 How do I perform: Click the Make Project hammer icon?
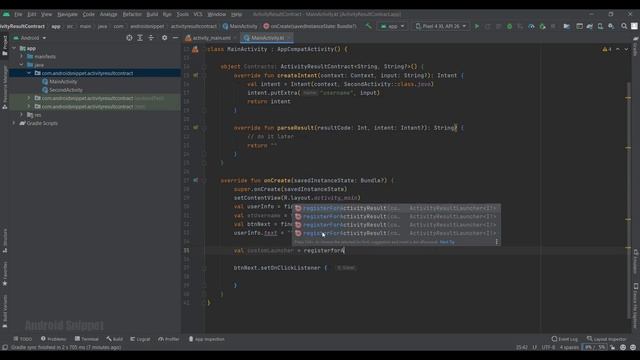369,26
